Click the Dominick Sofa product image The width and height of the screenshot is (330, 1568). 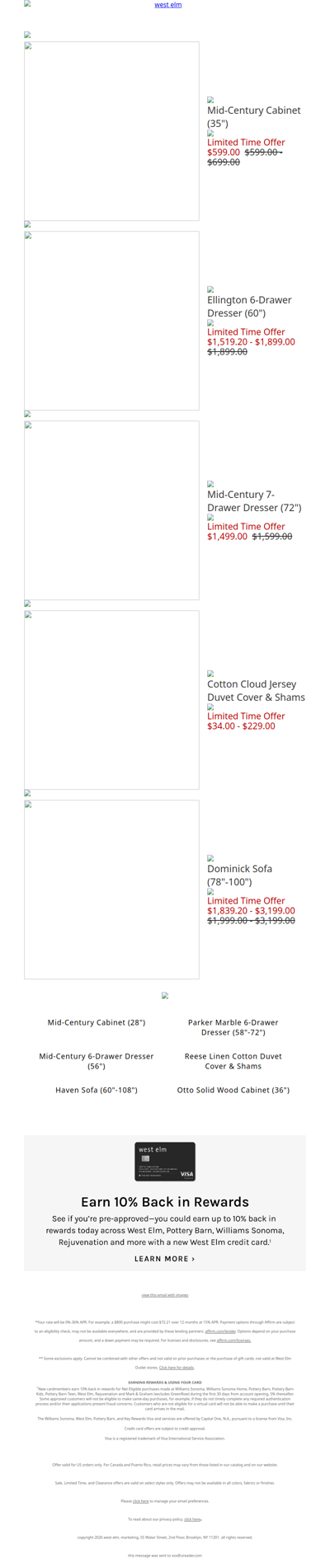tap(111, 890)
